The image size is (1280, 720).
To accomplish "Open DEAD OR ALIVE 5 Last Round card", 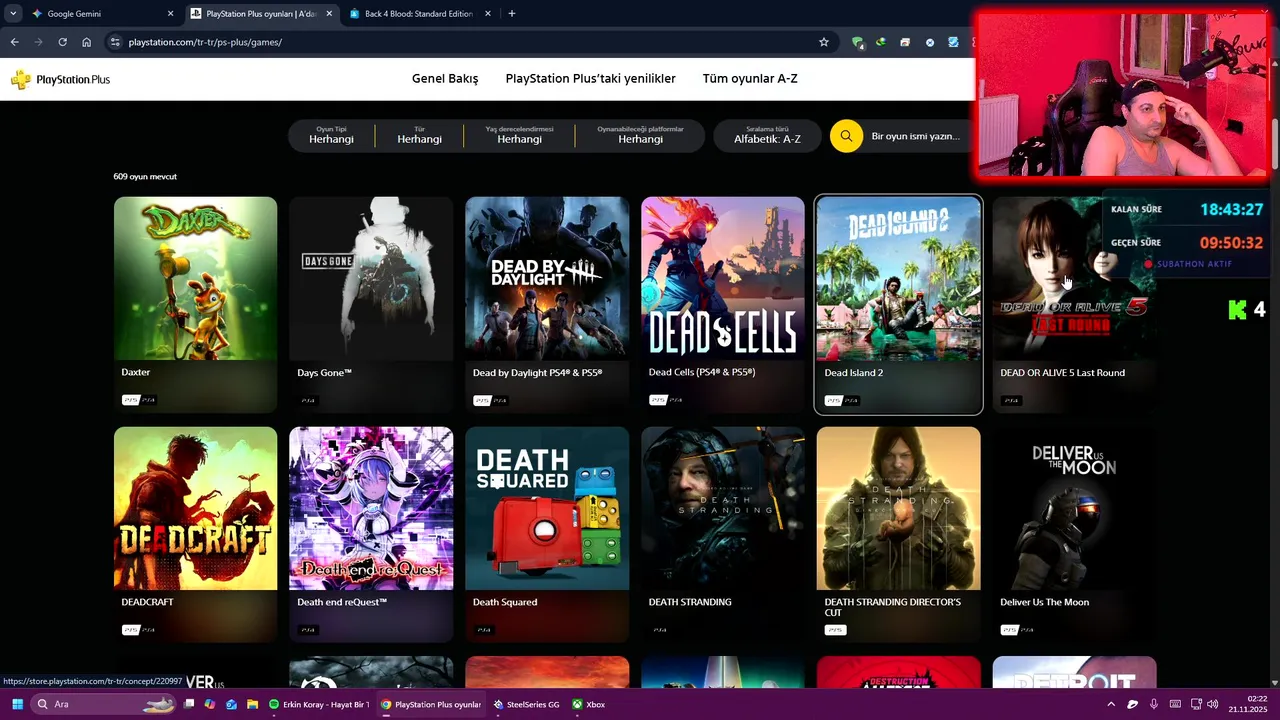I will tap(1074, 305).
